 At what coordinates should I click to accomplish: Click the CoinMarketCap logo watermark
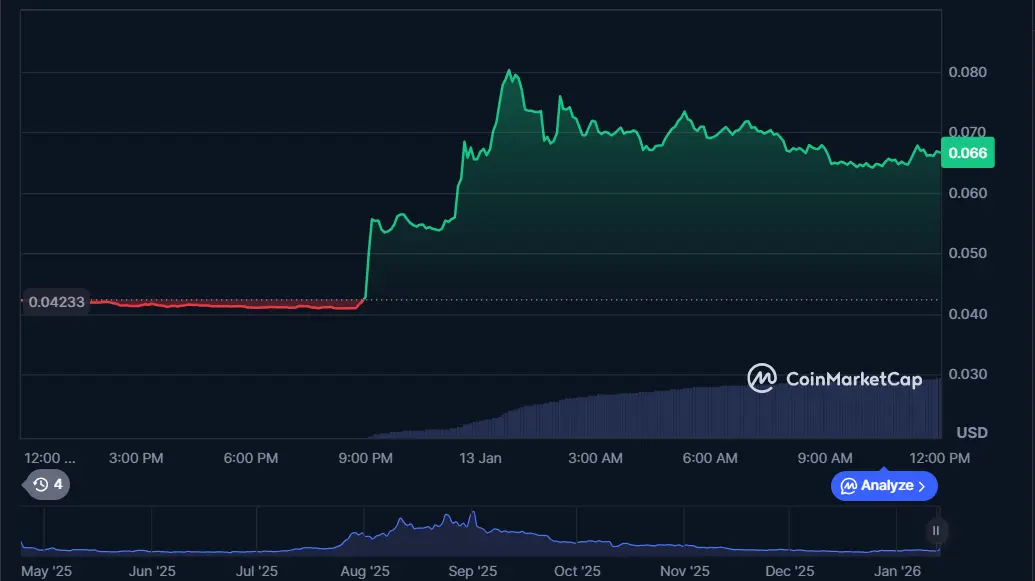834,378
